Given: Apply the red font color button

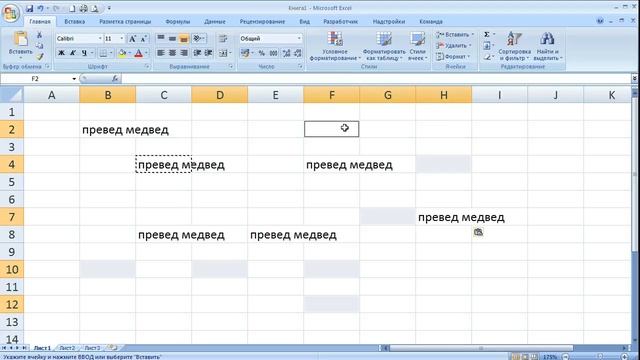Looking at the screenshot, I should coord(138,53).
